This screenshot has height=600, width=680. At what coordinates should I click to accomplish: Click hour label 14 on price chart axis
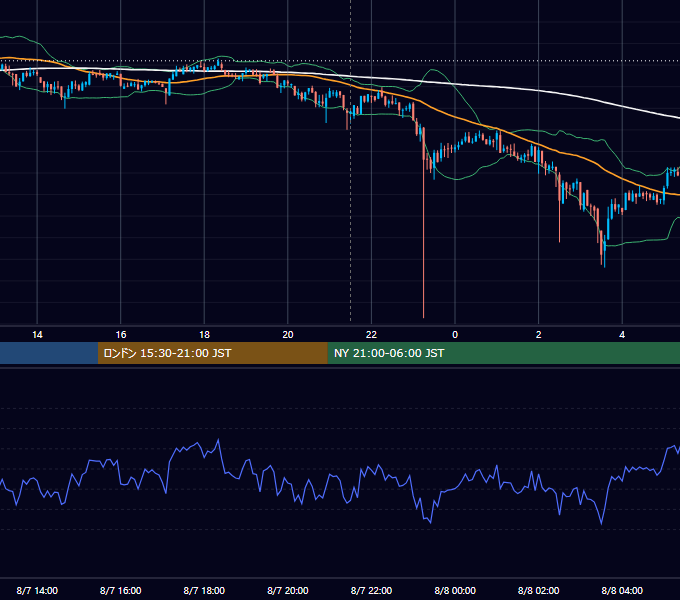[37, 335]
